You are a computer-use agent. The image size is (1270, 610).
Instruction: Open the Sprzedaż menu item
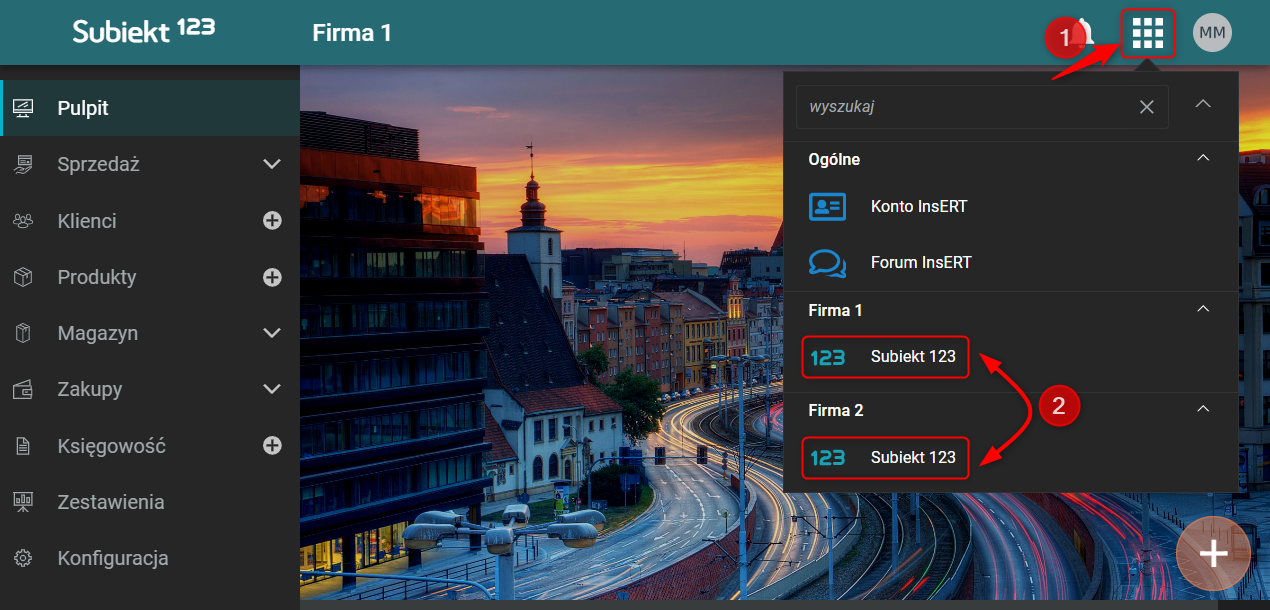coord(150,164)
